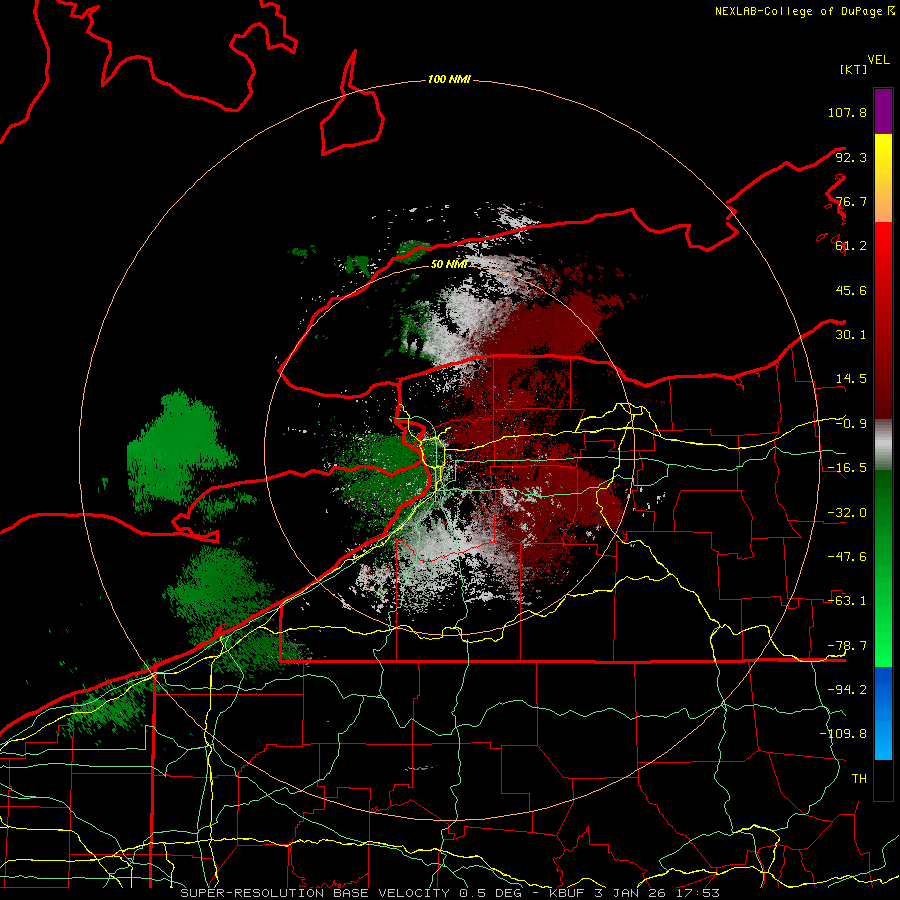Select the -63.1 velocity scale value
The width and height of the screenshot is (900, 900).
pos(847,601)
